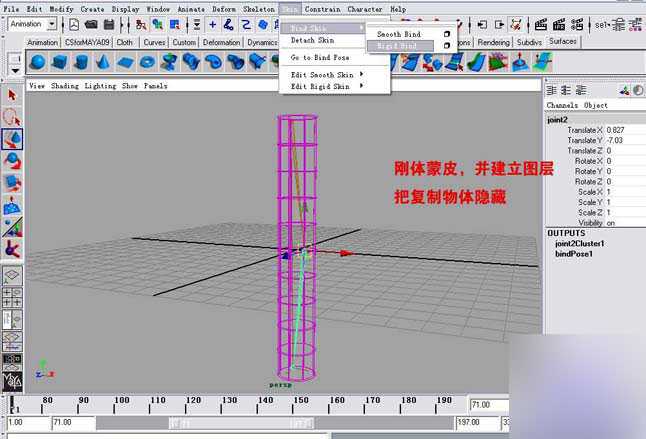Create a NURBS cylinder from shelf
The height and width of the screenshot is (439, 646).
(x=81, y=62)
